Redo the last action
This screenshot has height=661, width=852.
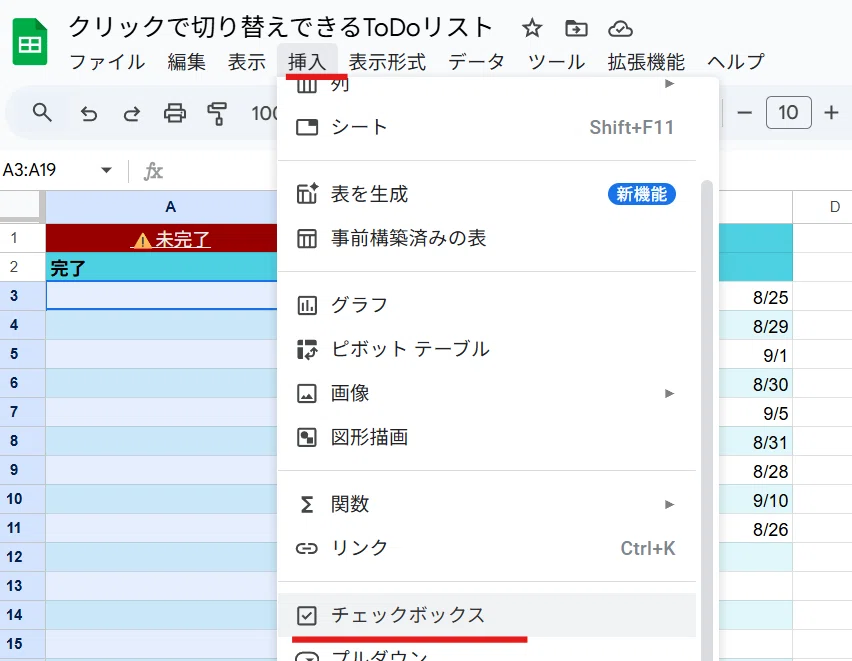click(131, 114)
